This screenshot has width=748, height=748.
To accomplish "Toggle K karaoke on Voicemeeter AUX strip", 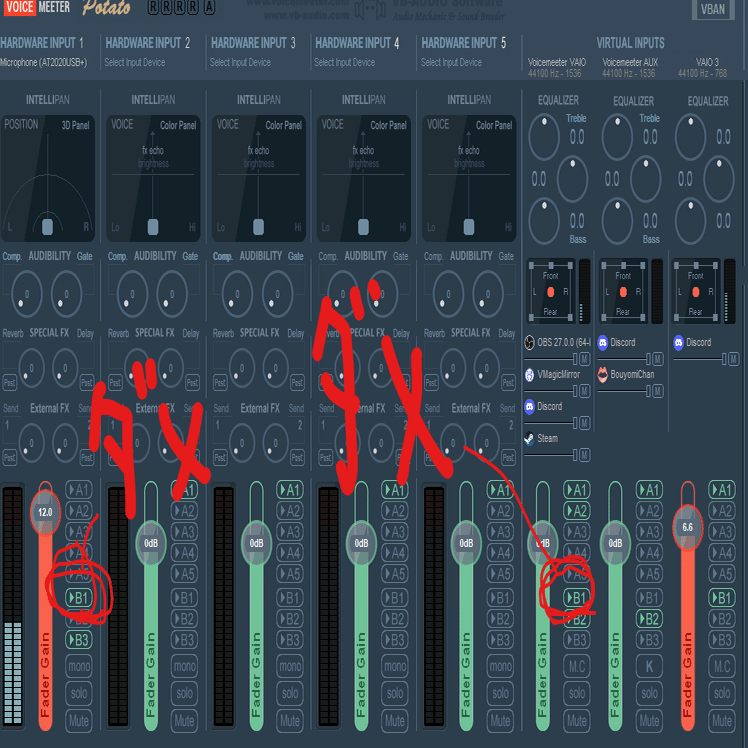I will (649, 666).
